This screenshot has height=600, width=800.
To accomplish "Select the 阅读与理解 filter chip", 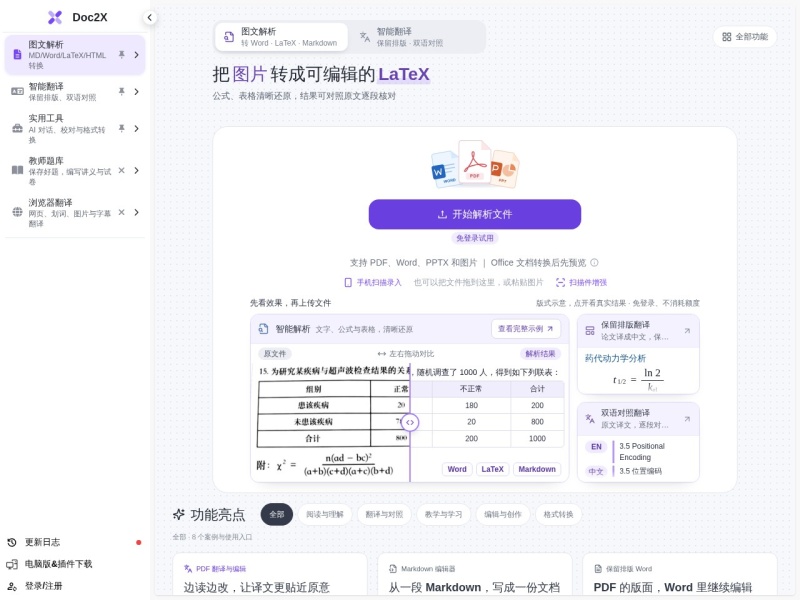I will pyautogui.click(x=325, y=514).
